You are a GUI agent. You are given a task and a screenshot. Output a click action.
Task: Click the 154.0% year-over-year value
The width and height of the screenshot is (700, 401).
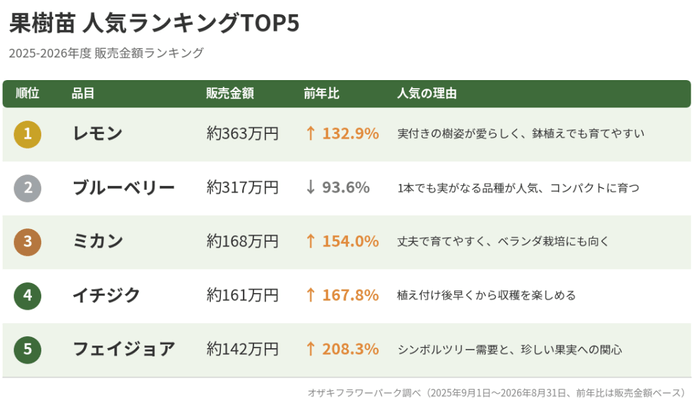tap(350, 242)
